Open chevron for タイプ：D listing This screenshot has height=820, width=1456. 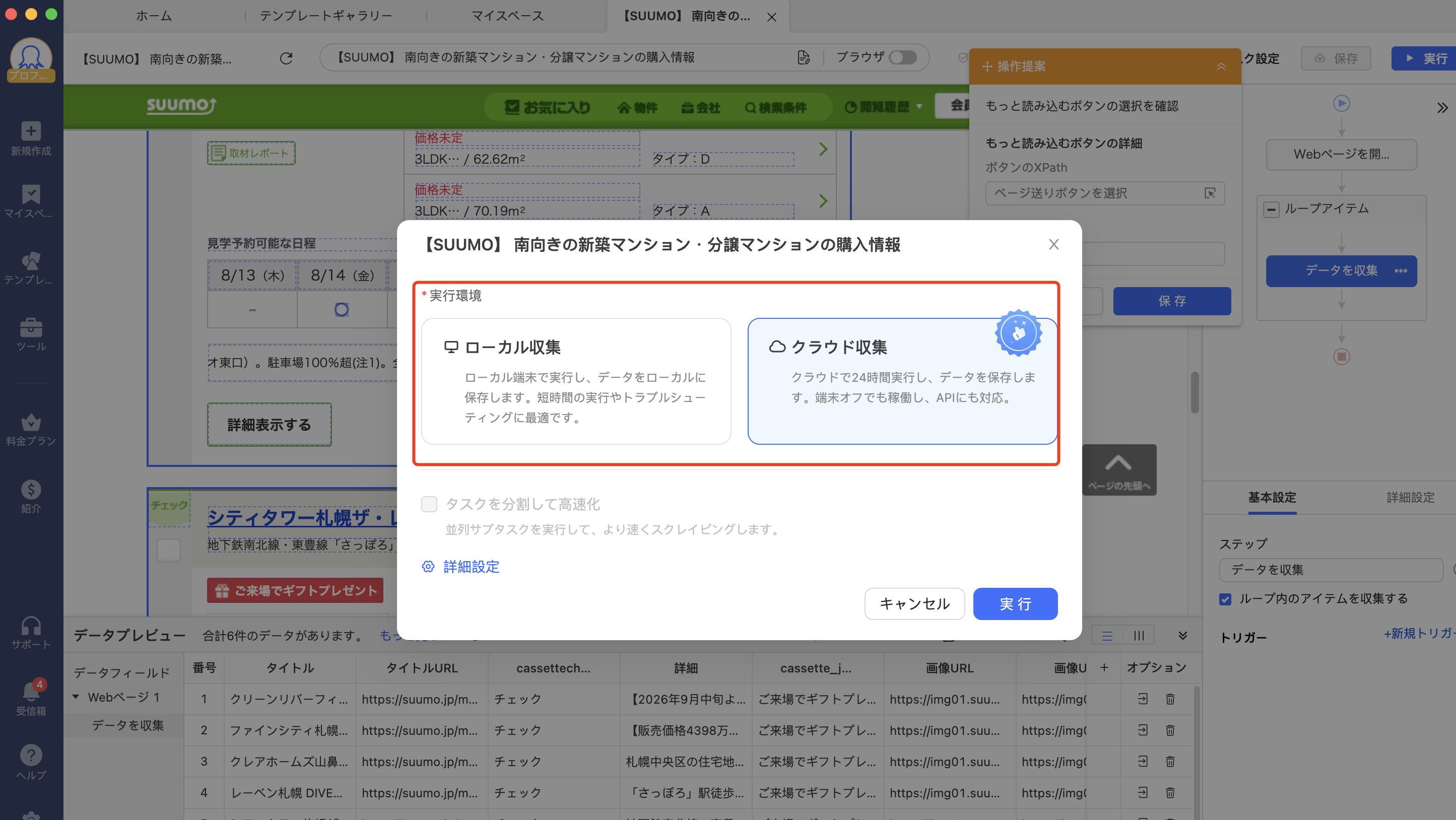click(x=823, y=149)
